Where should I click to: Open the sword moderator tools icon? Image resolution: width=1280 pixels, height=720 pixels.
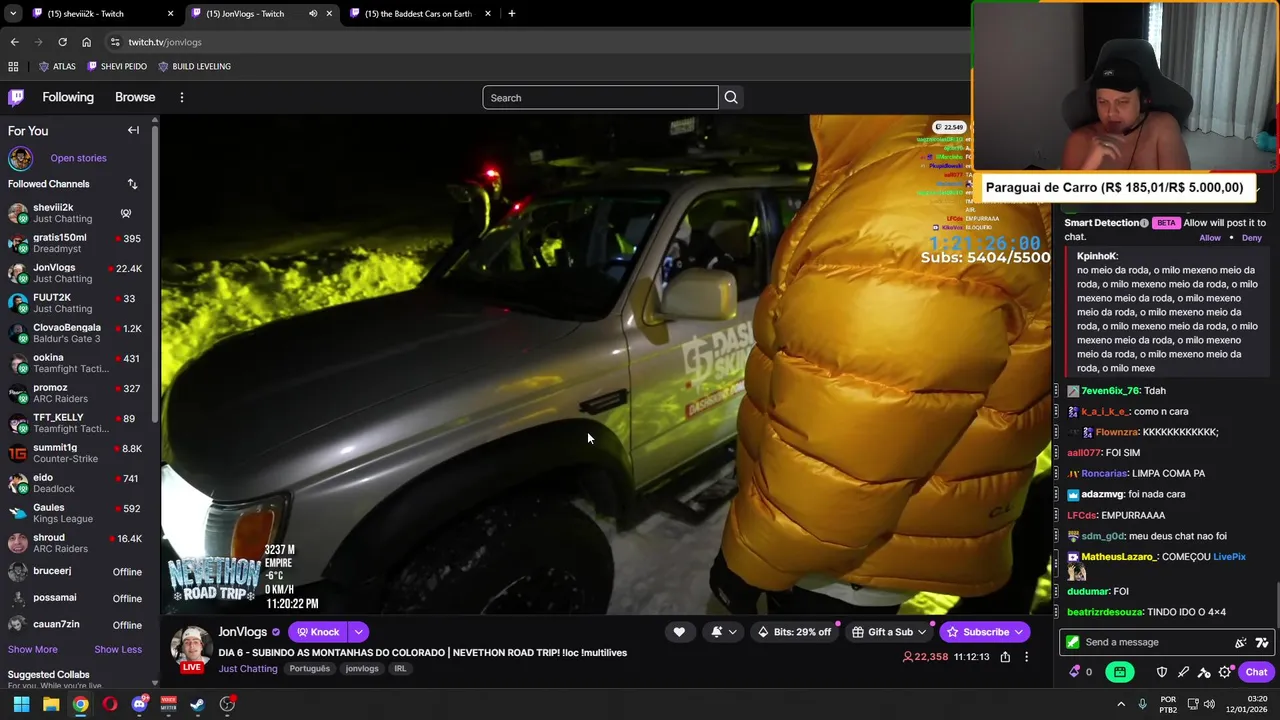click(1183, 672)
